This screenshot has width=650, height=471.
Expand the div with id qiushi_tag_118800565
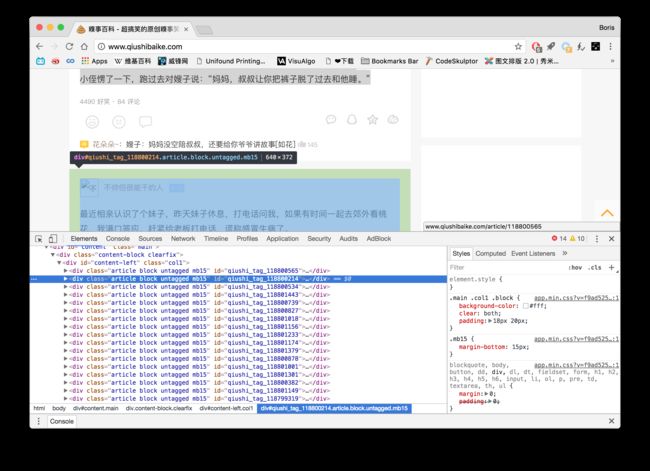pos(65,271)
